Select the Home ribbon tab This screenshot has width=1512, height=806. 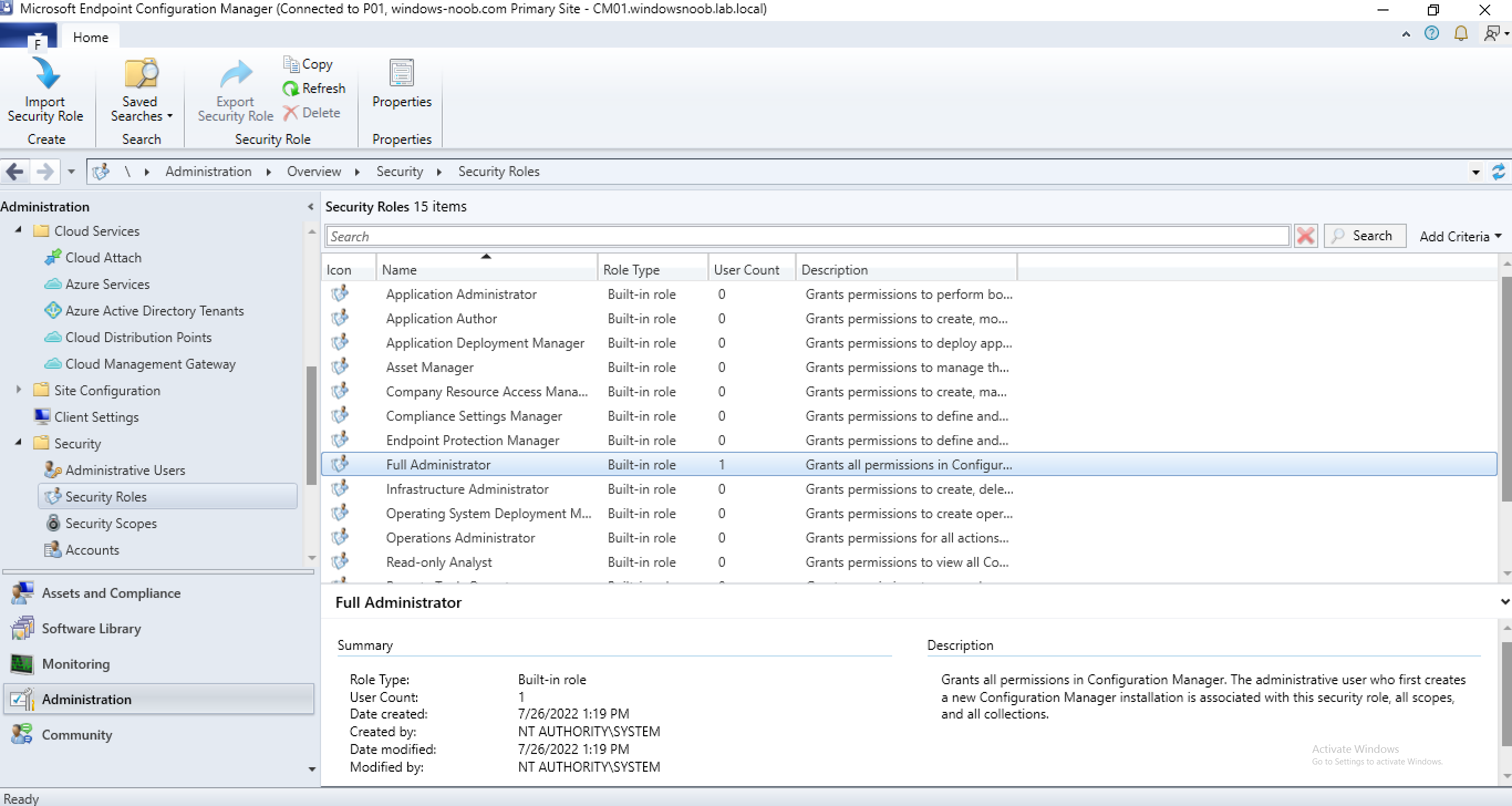(90, 37)
